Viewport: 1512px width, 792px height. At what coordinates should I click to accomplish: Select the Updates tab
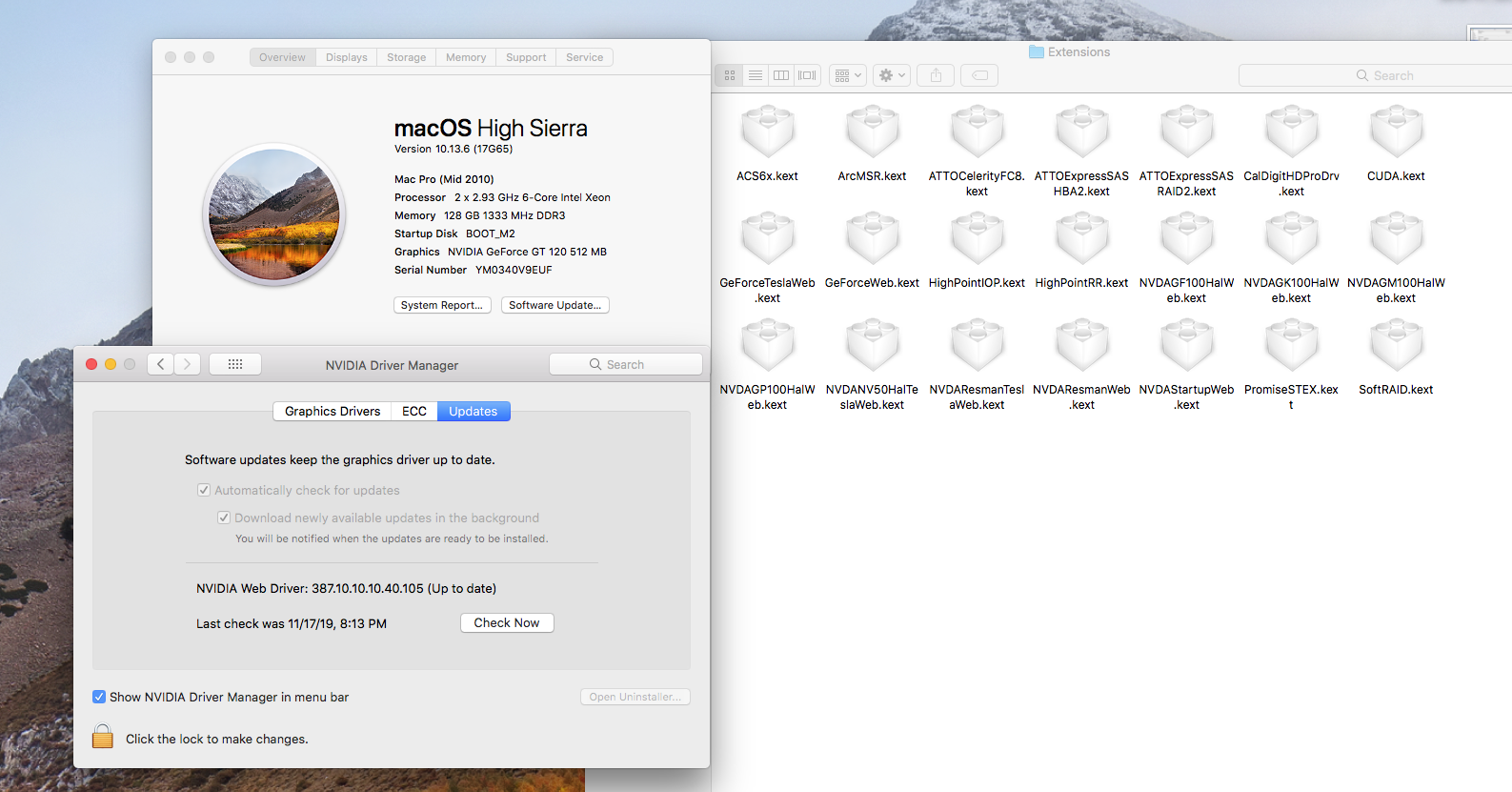coord(474,411)
